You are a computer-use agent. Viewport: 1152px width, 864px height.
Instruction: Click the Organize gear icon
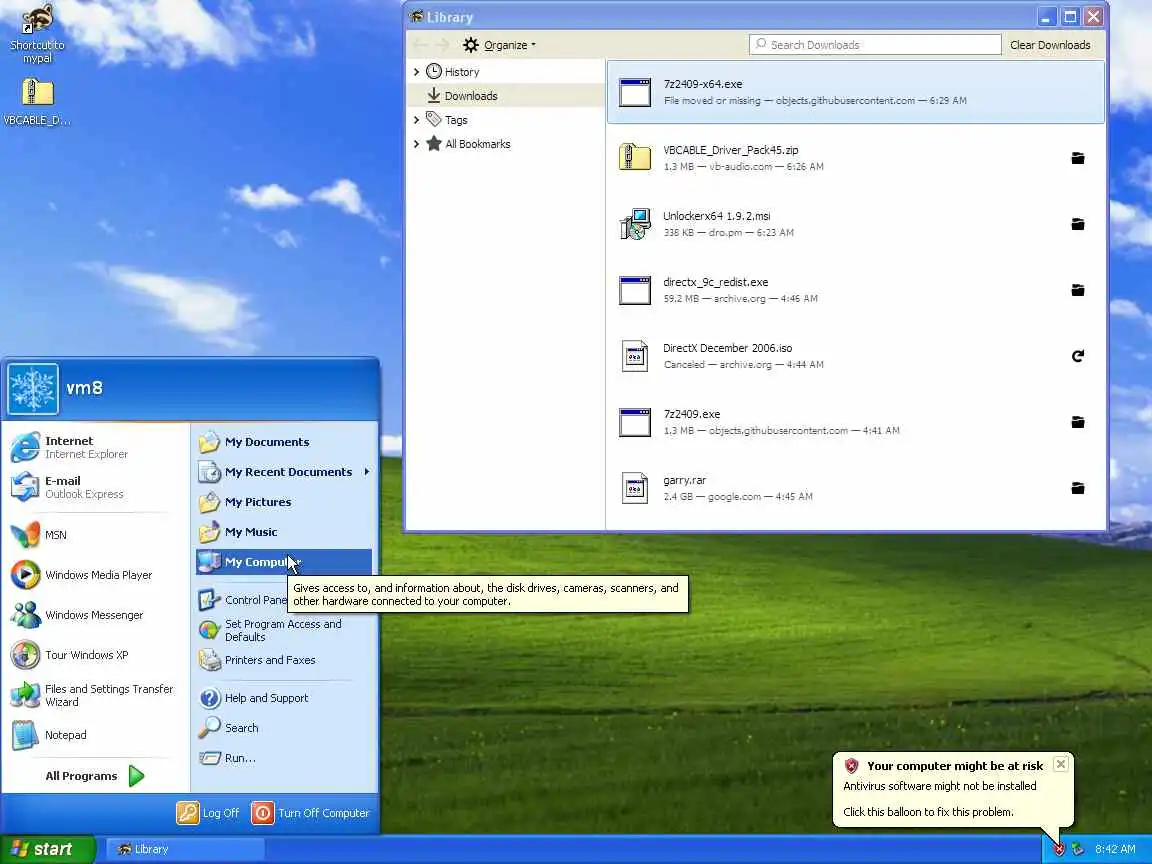click(x=471, y=45)
